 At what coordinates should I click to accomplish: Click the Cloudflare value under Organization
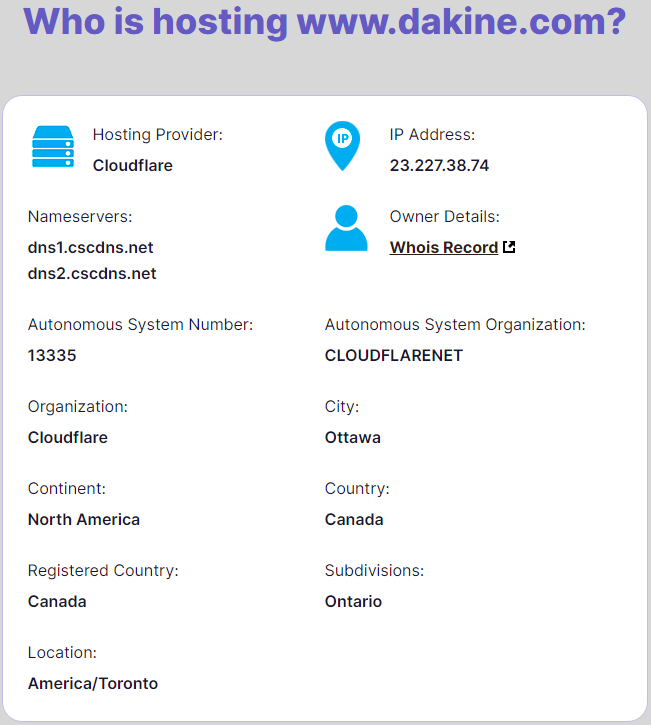[x=68, y=437]
